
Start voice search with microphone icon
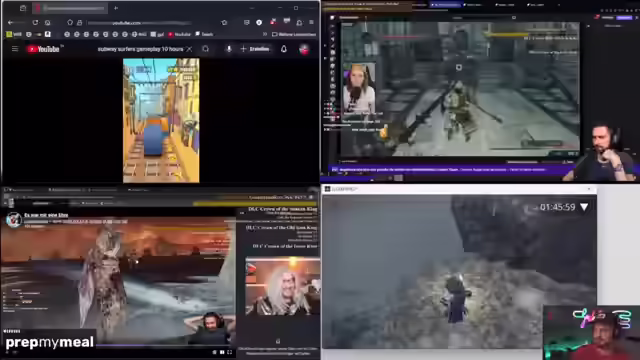[229, 49]
